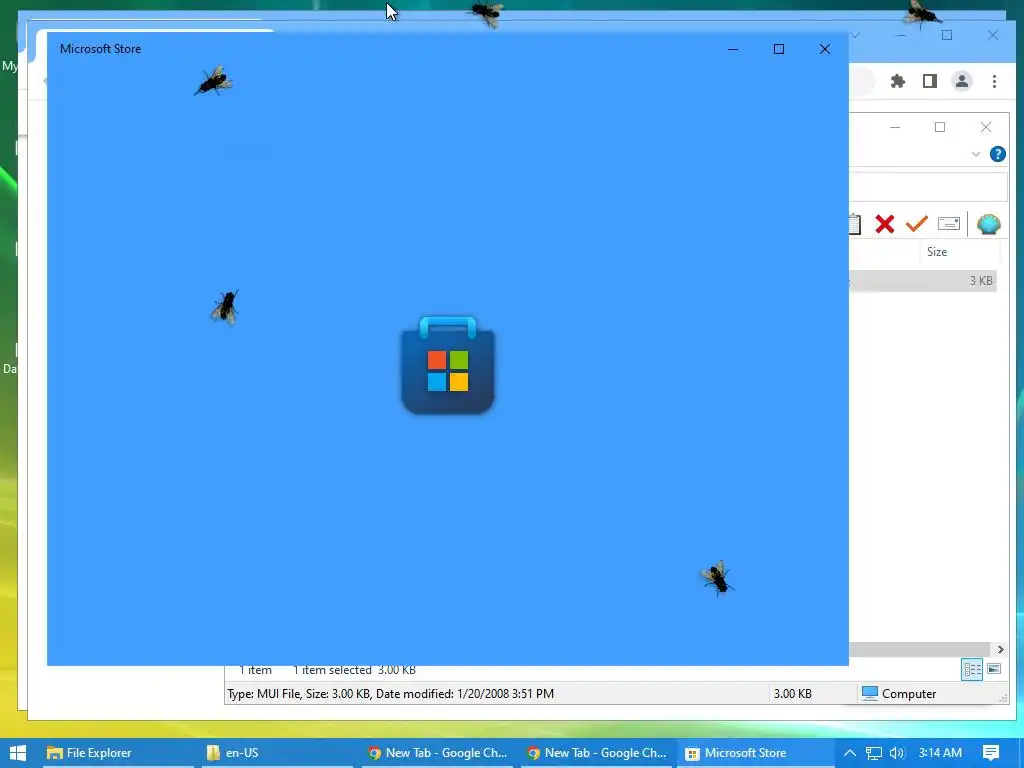The image size is (1024, 768).
Task: Minimize the Microsoft Store window
Action: (733, 49)
